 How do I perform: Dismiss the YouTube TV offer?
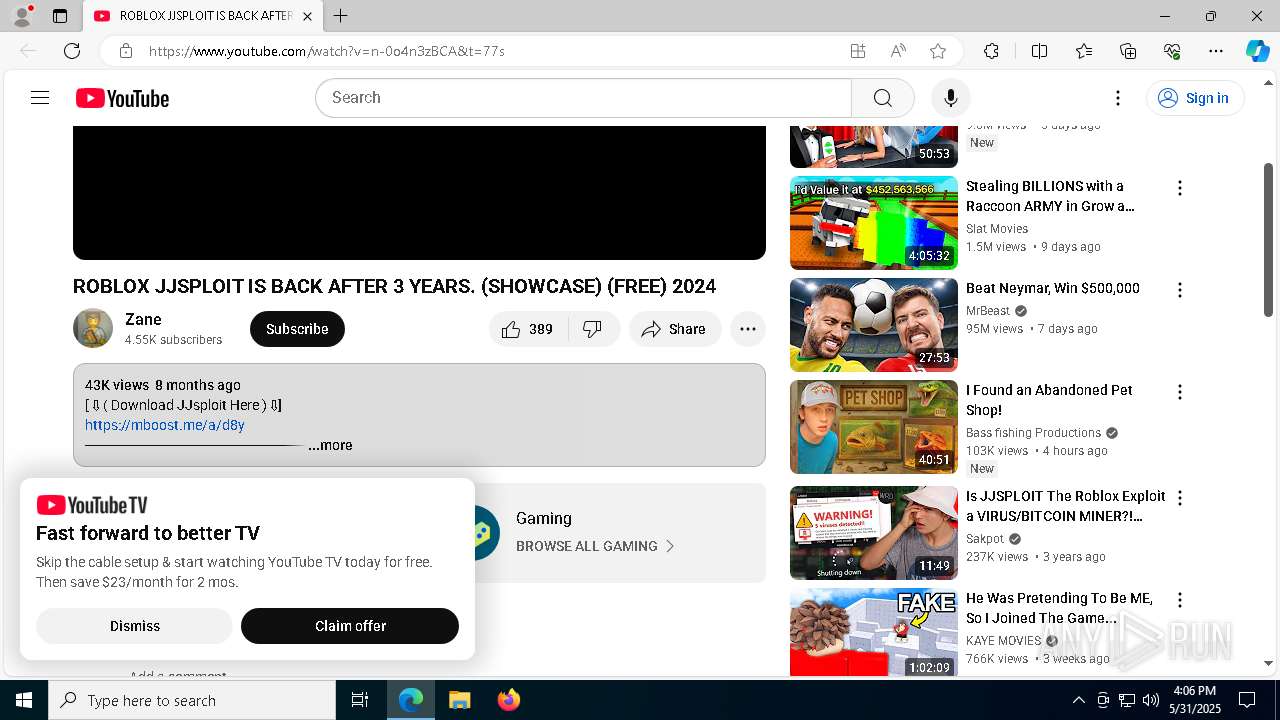pyautogui.click(x=134, y=626)
